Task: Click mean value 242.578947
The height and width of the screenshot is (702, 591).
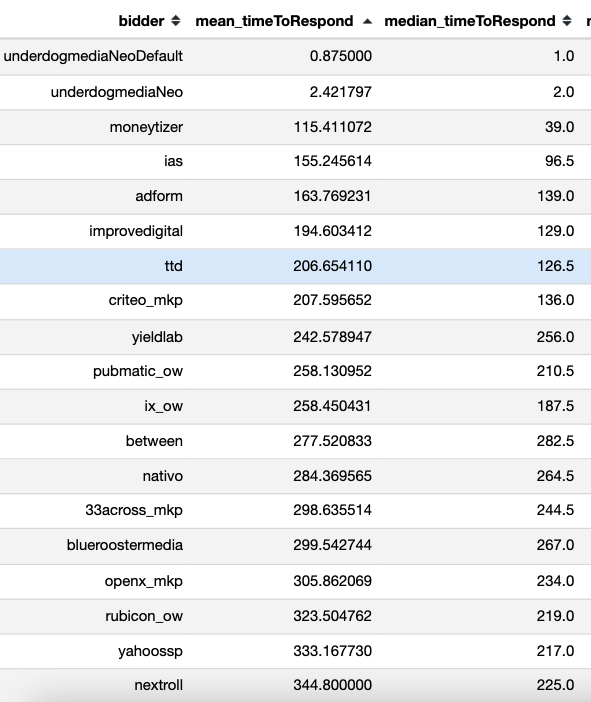Action: 333,337
